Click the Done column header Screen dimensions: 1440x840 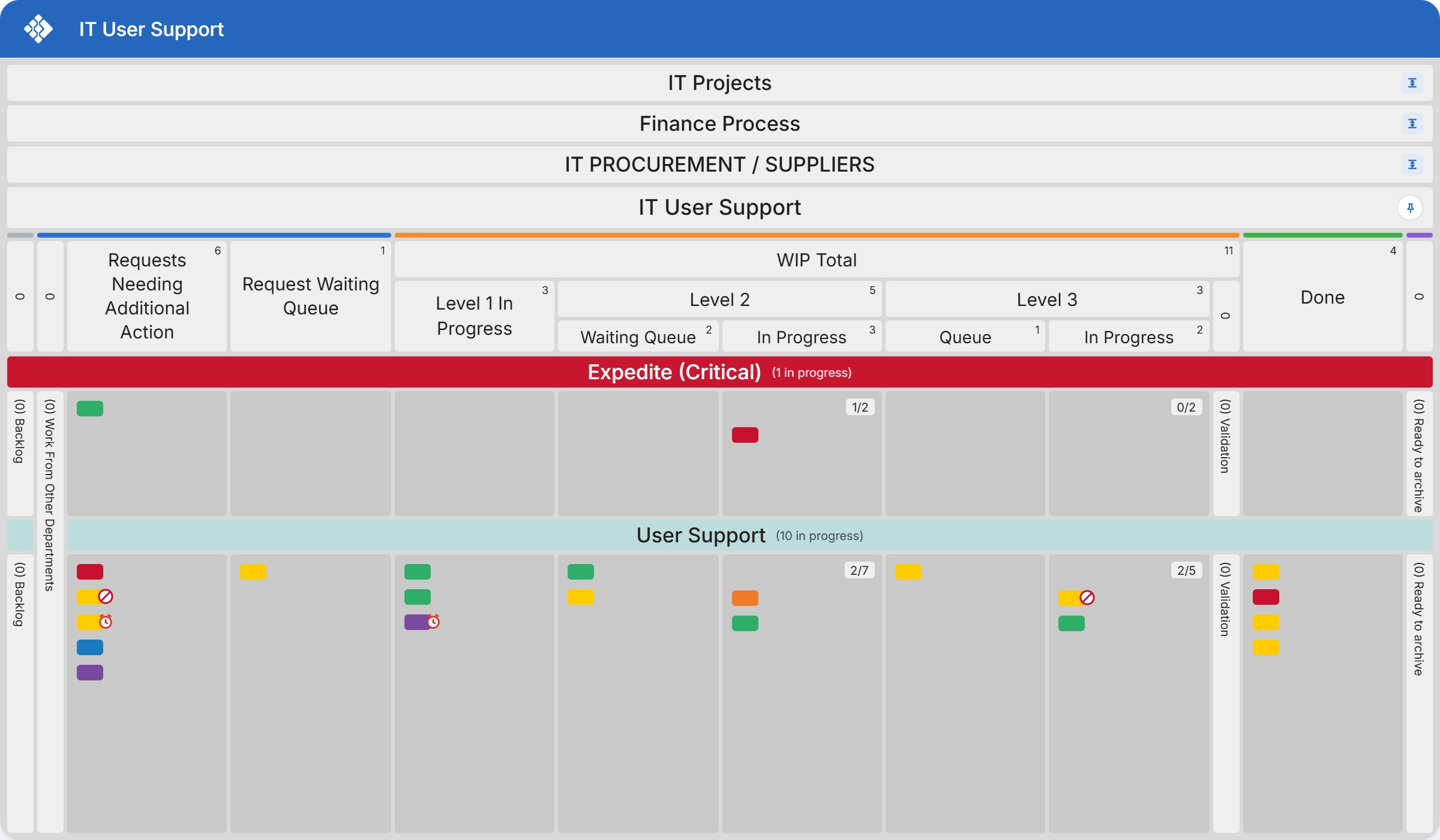[x=1322, y=296]
